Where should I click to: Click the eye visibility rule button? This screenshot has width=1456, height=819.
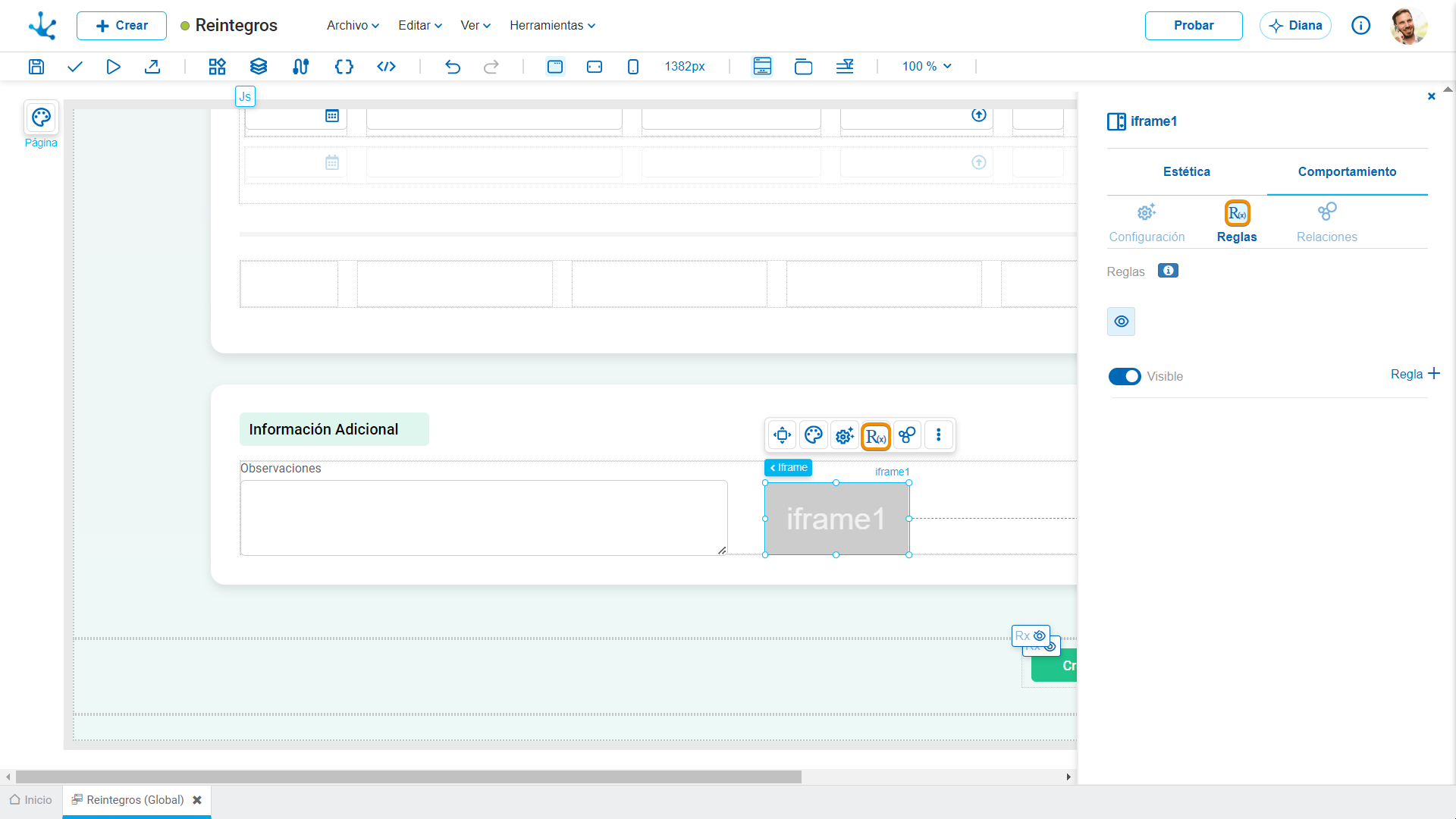point(1122,322)
